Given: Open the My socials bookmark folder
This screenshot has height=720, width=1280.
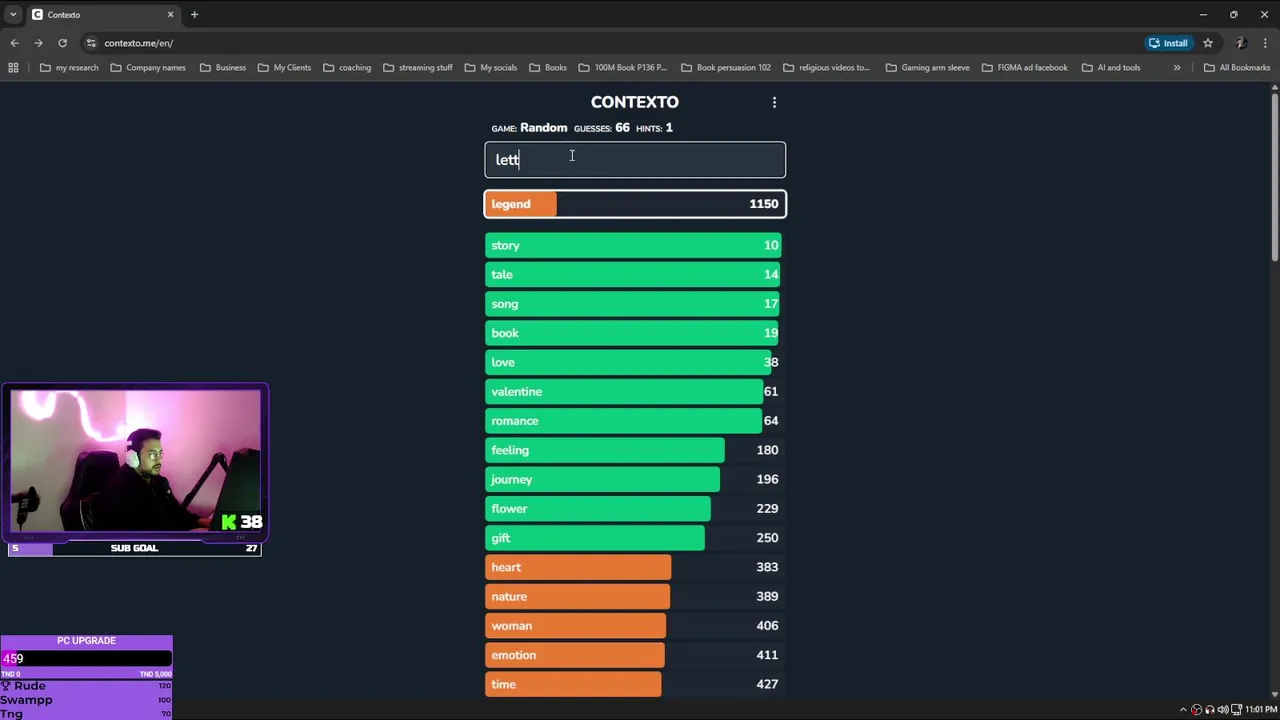Looking at the screenshot, I should click(491, 68).
